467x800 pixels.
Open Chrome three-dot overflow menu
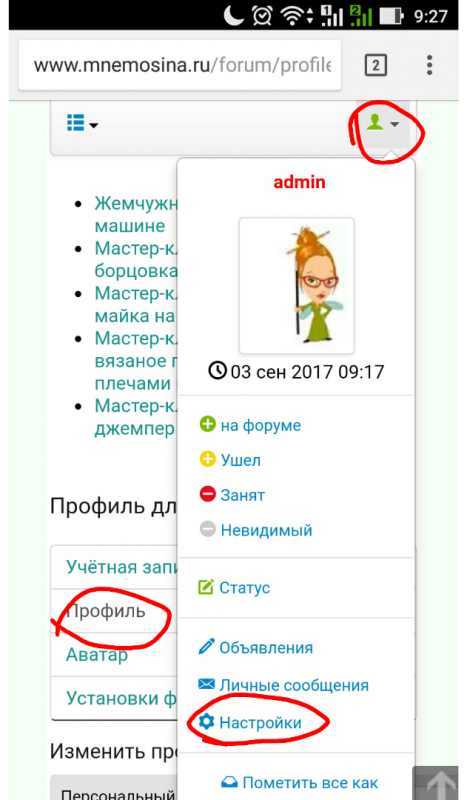click(429, 65)
